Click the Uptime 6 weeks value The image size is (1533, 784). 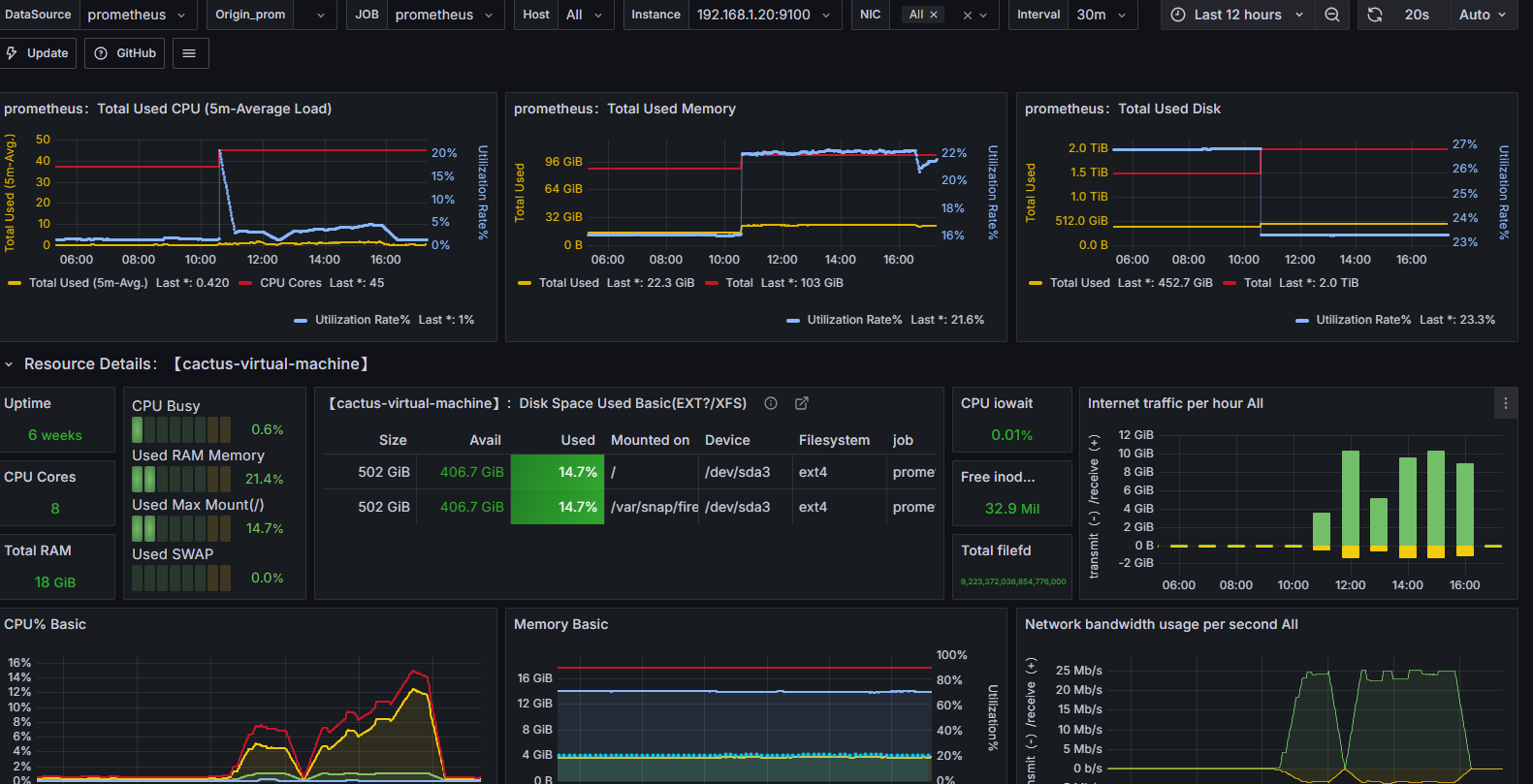55,435
